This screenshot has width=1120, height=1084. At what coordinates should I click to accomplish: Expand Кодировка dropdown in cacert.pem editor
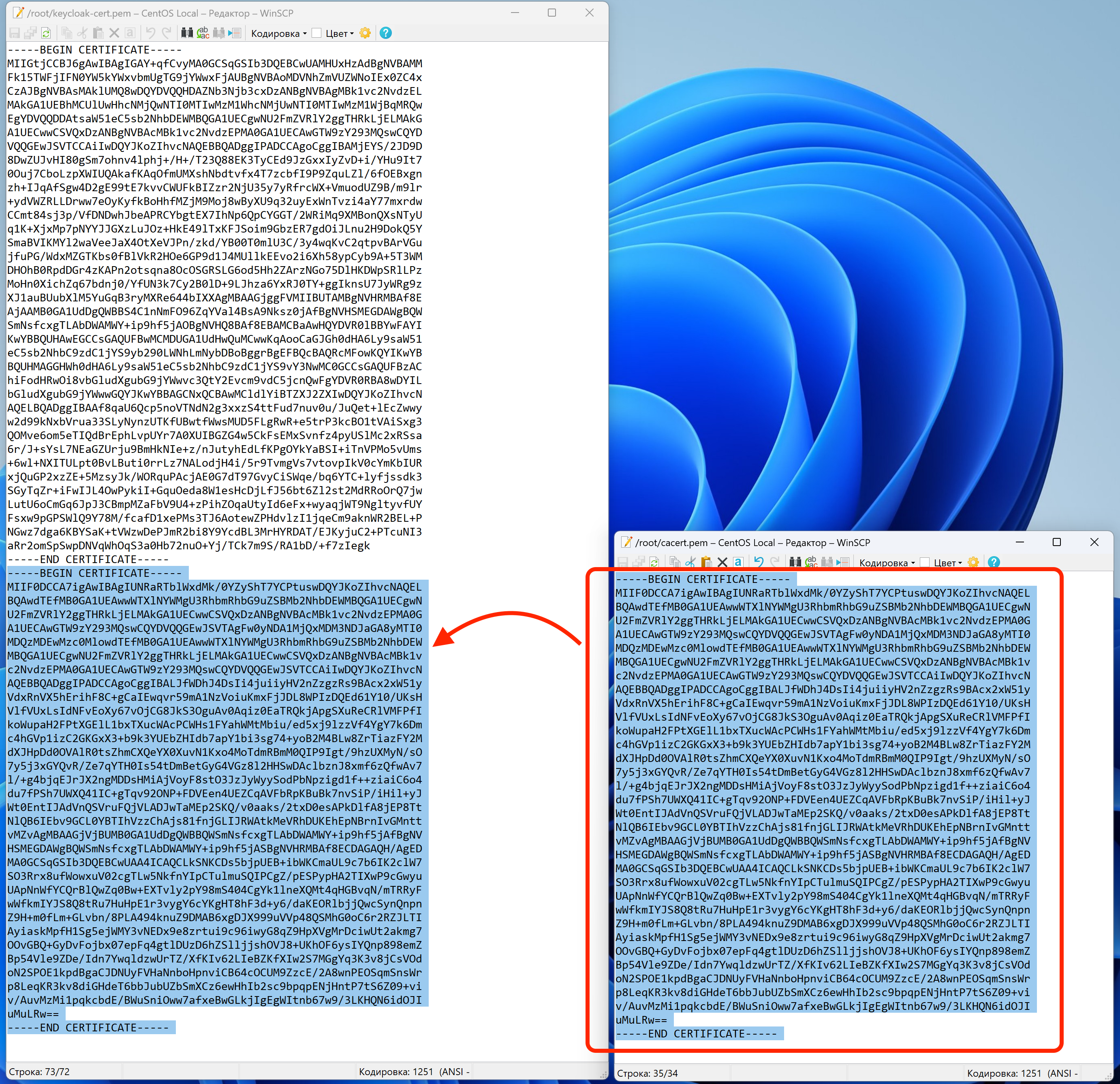click(887, 563)
